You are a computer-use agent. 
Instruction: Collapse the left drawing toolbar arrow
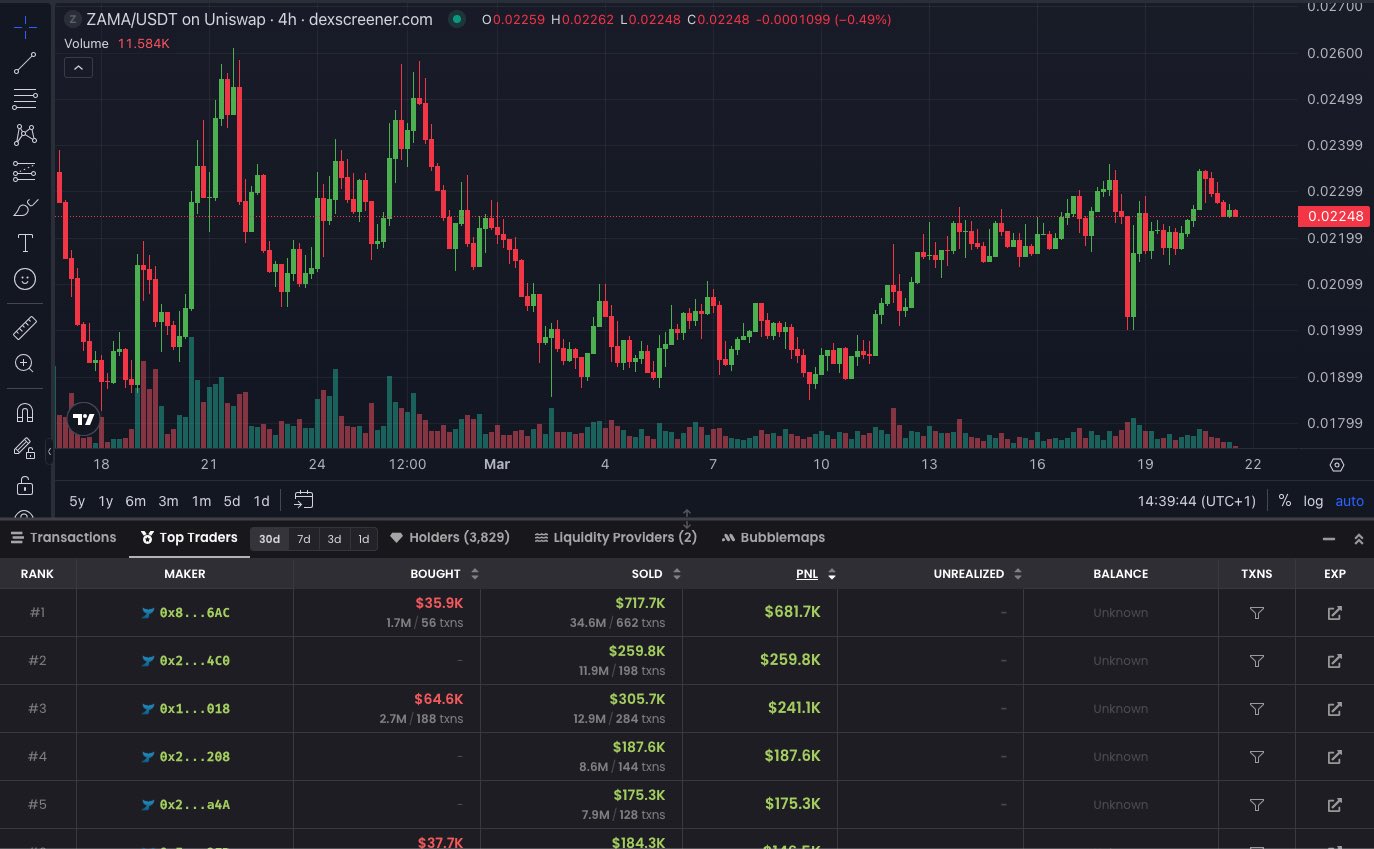[x=49, y=452]
